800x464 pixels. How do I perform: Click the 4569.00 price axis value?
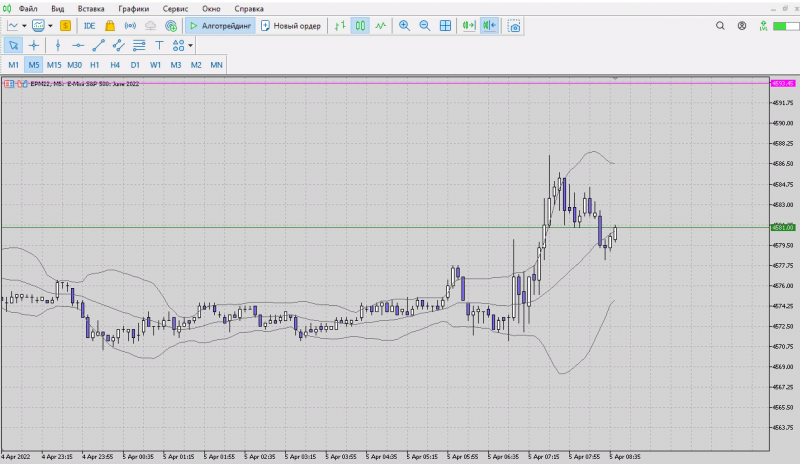[783, 367]
